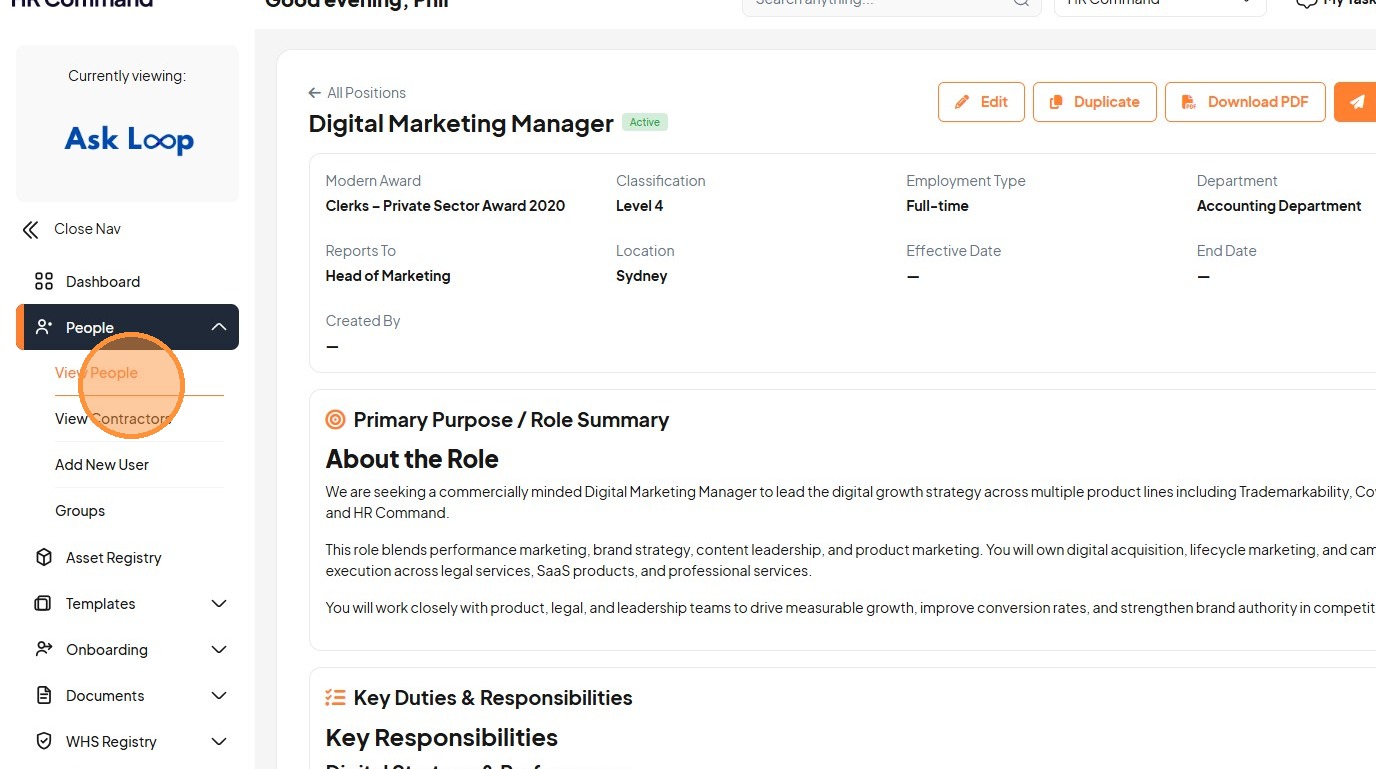Duplicate this position

coord(1094,102)
